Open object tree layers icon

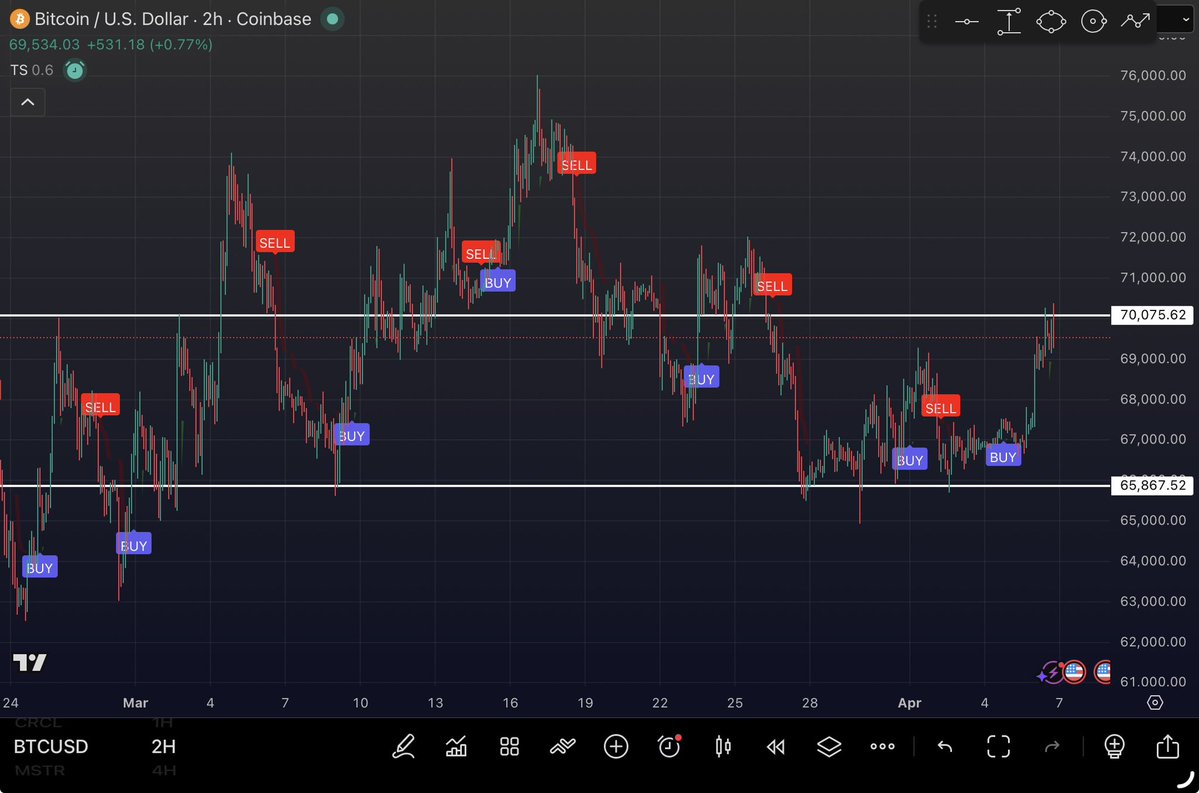(x=829, y=746)
